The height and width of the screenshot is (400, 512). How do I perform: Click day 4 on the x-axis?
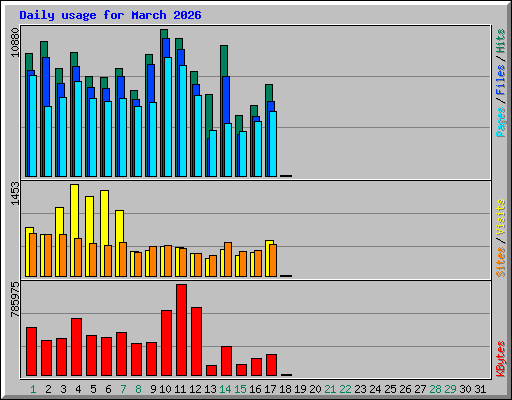(78, 389)
